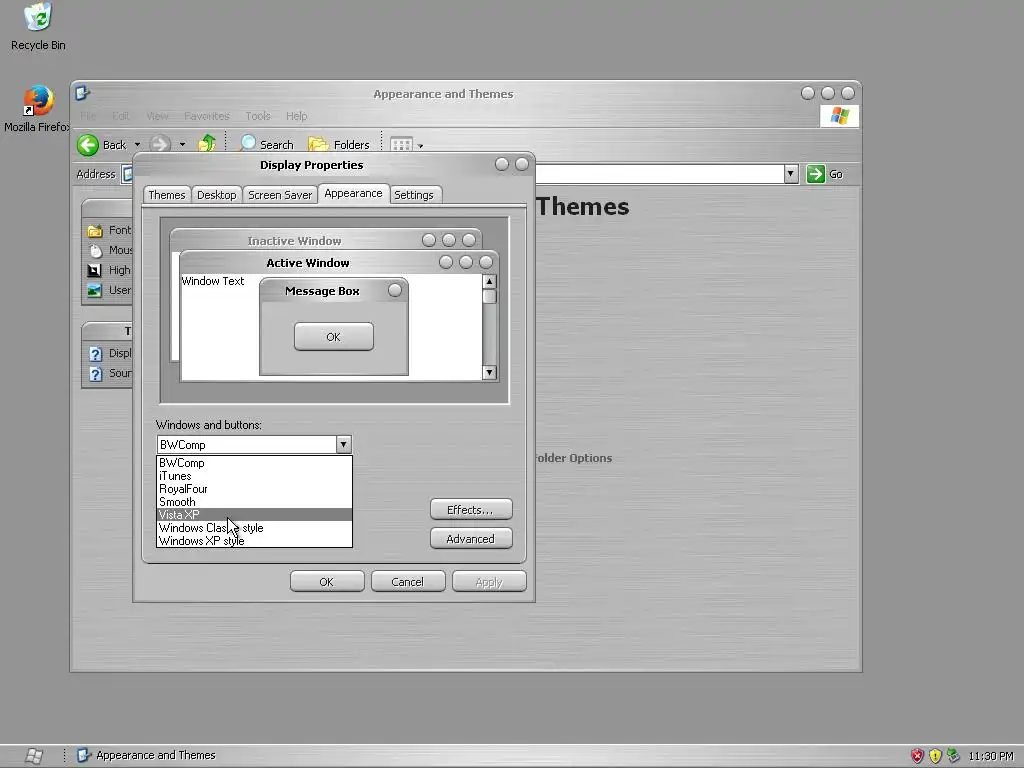
Task: Open the Recycle Bin desktop icon
Action: pyautogui.click(x=39, y=27)
